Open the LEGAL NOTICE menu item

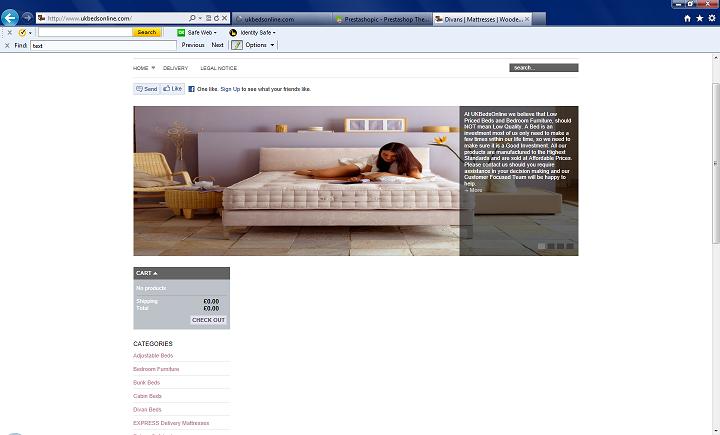[219, 68]
